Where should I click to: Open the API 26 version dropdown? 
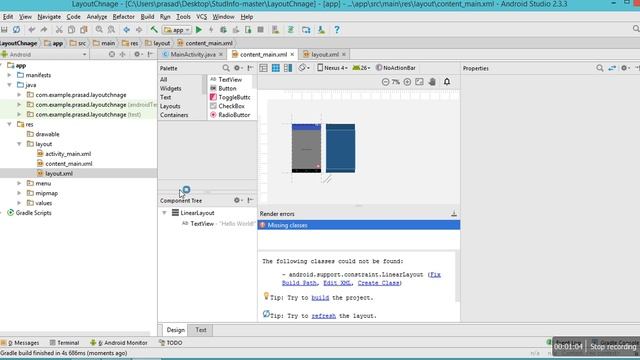point(361,68)
